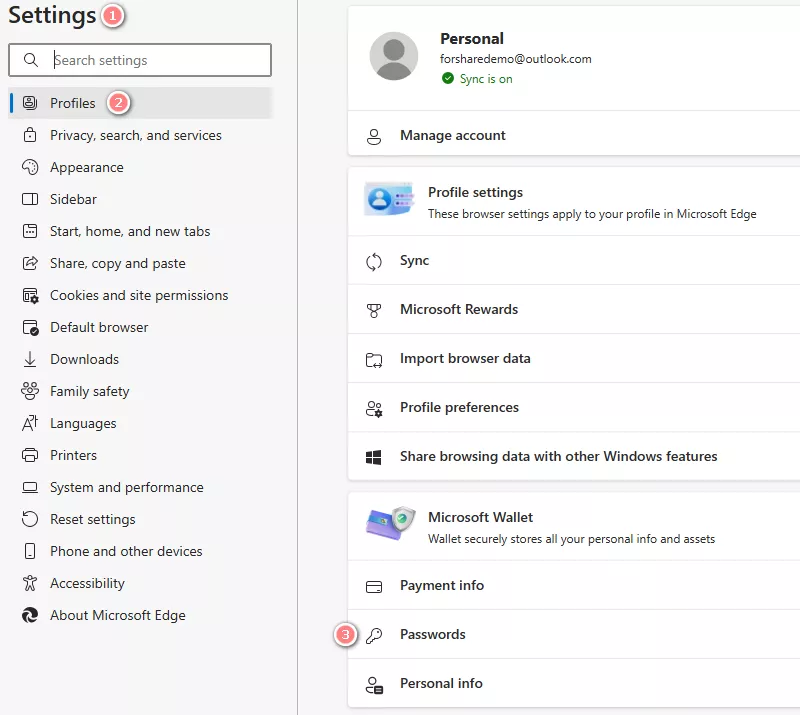800x715 pixels.
Task: Click the Personal profile avatar picture
Action: coord(394,56)
